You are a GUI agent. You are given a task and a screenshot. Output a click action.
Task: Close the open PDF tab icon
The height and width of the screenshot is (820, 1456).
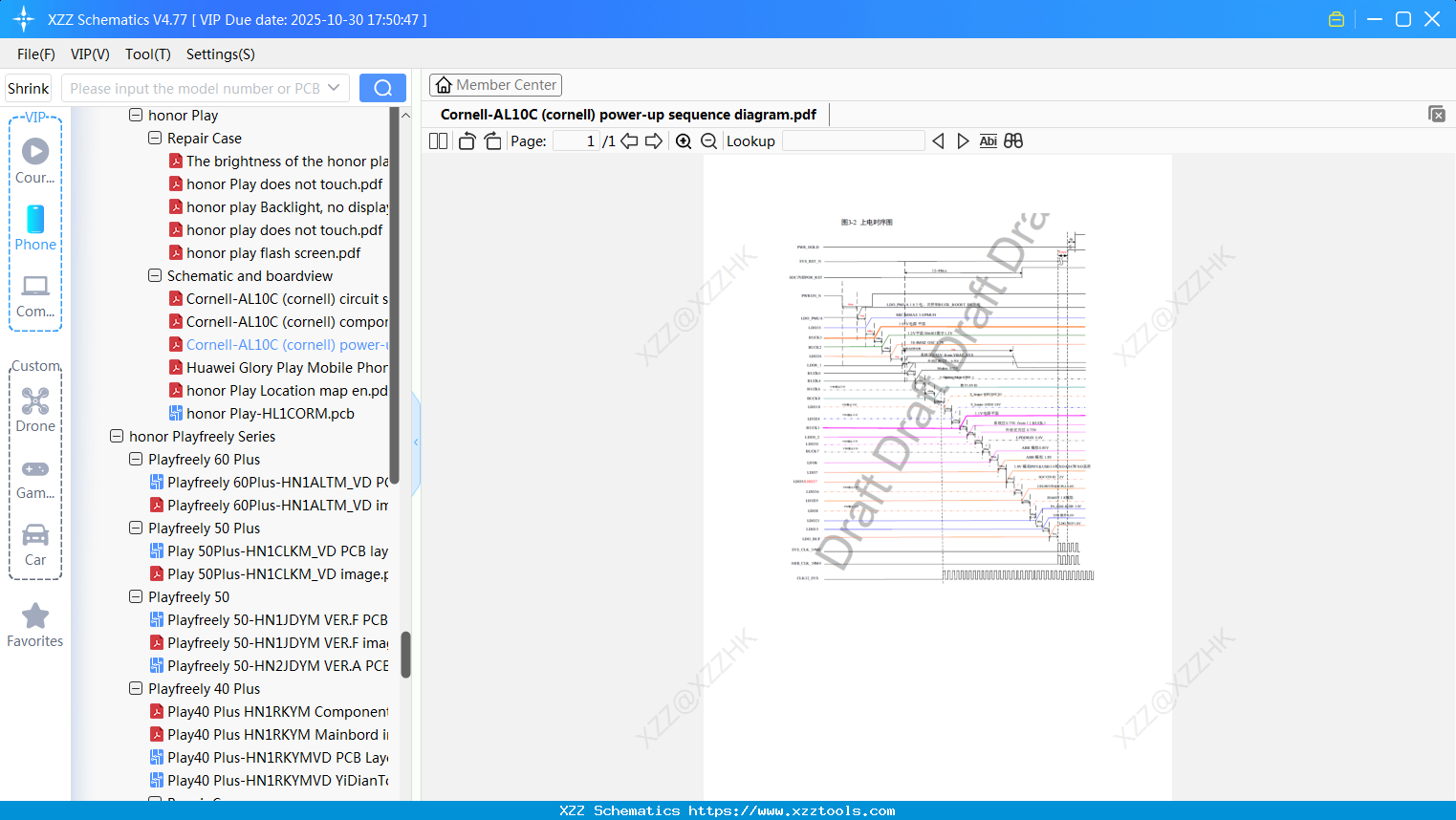tap(1437, 115)
